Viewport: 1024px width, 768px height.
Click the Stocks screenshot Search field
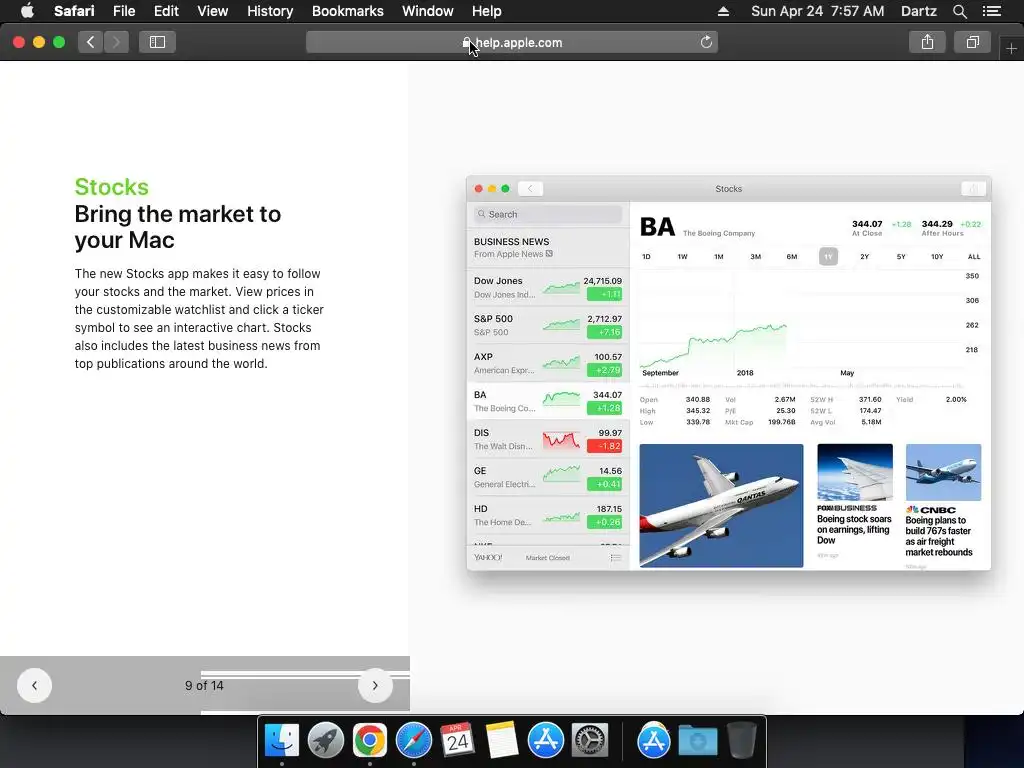(x=548, y=214)
